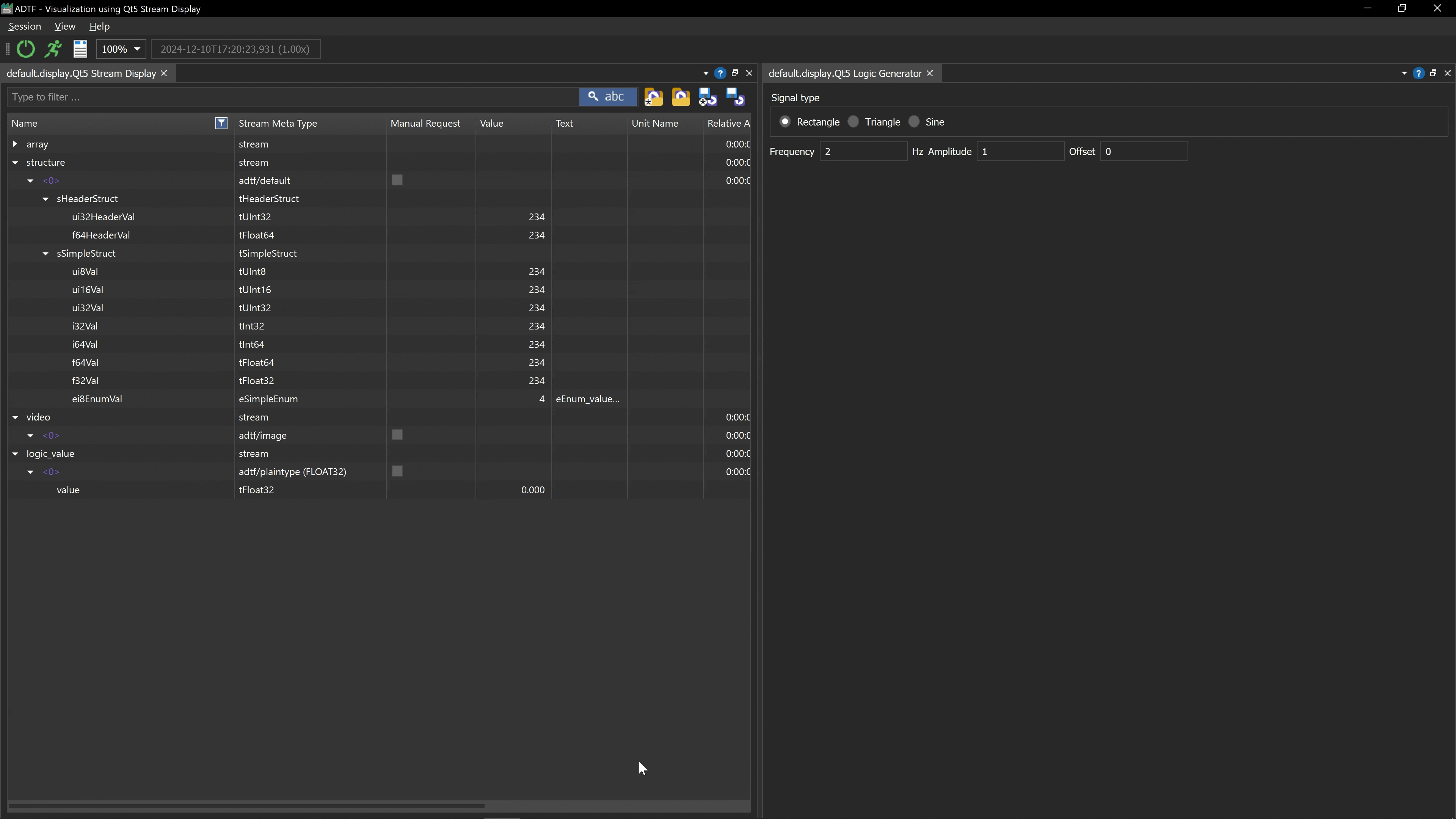
Task: Click the Type to filter input field
Action: pyautogui.click(x=293, y=97)
